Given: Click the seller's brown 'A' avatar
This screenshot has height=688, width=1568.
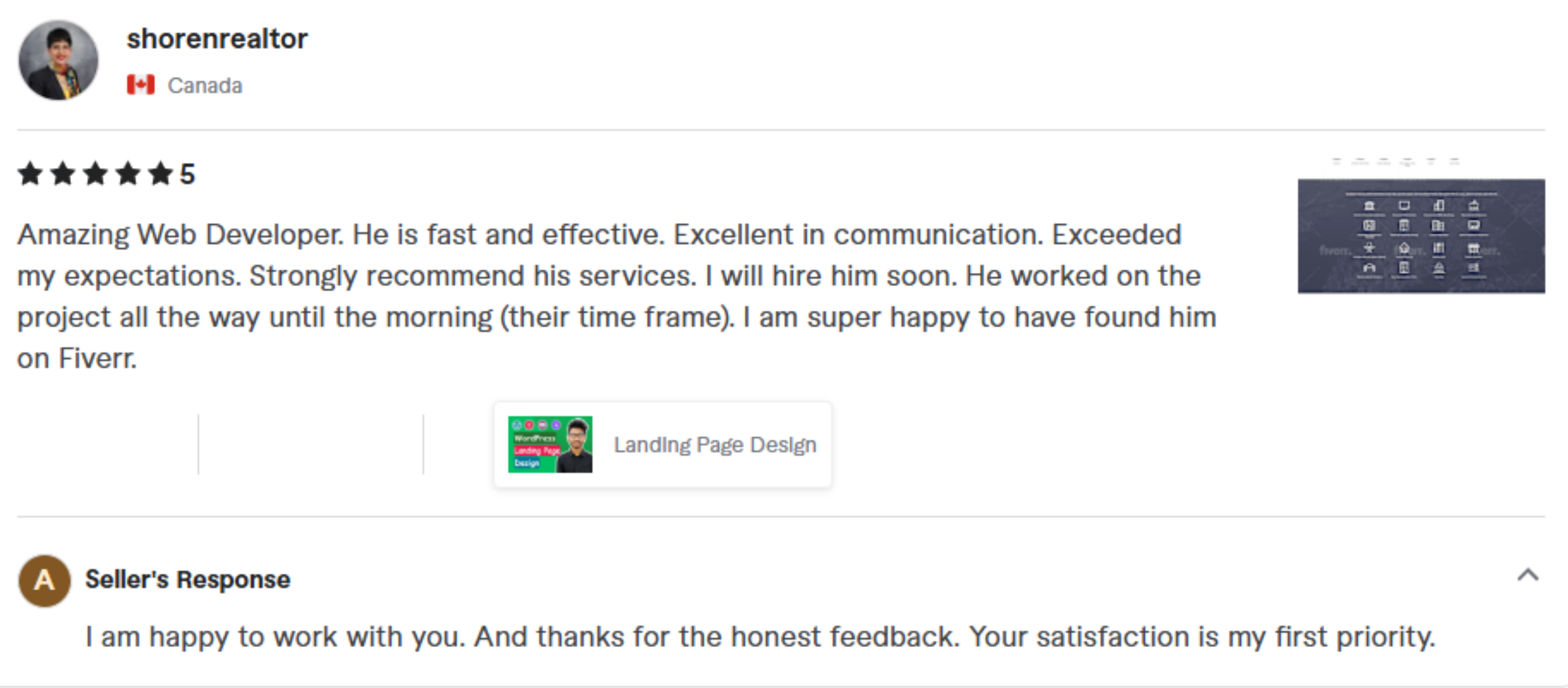Looking at the screenshot, I should 45,580.
